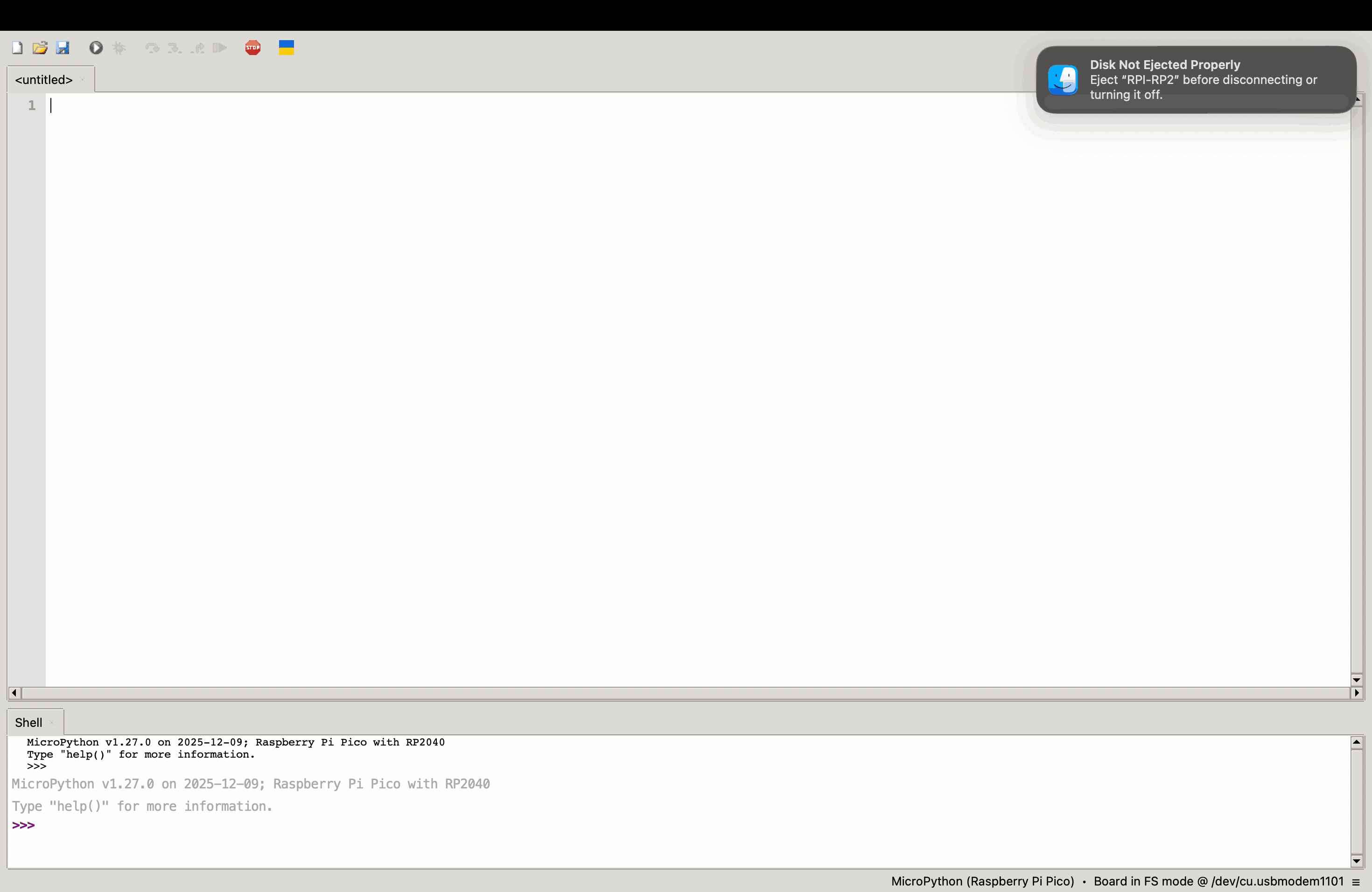Click MicroPython (Raspberry Pi Pico) interpreter label
The image size is (1372, 892).
(x=982, y=882)
